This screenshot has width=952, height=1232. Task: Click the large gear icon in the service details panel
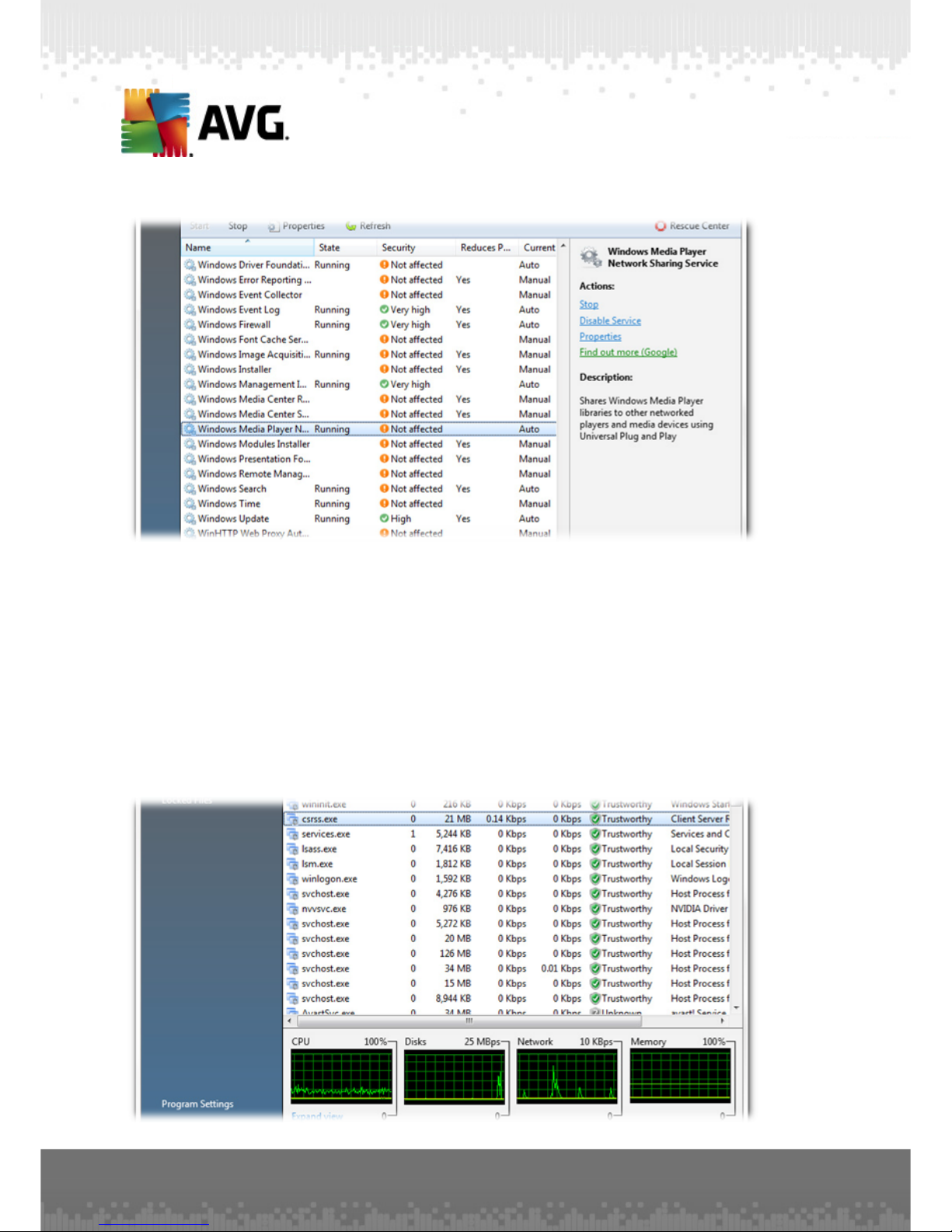click(x=591, y=257)
